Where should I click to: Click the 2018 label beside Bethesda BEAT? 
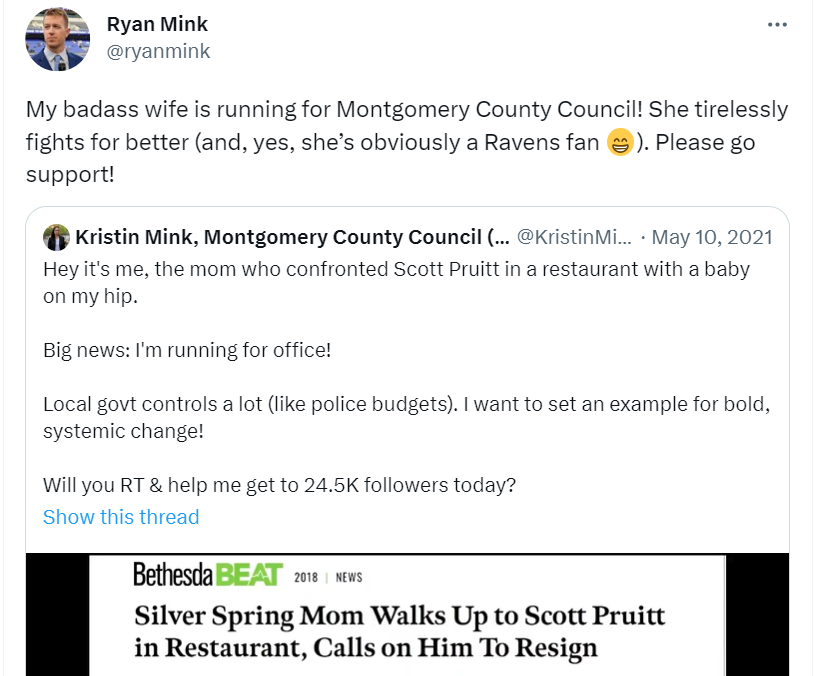pyautogui.click(x=308, y=577)
